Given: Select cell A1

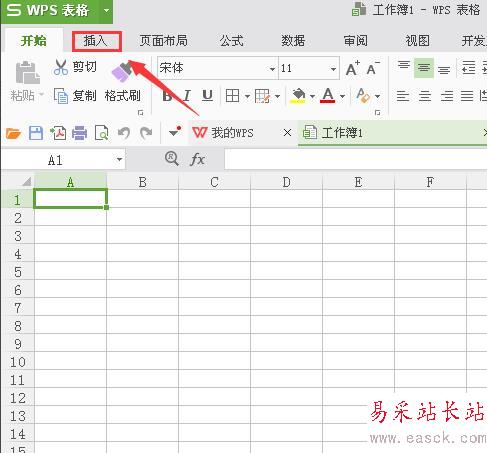Looking at the screenshot, I should pyautogui.click(x=70, y=199).
